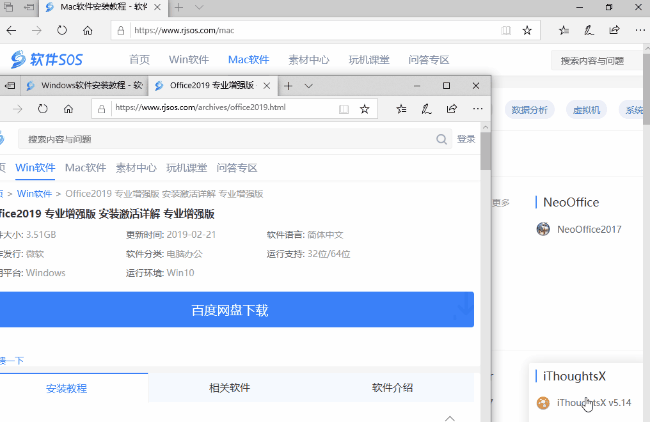Refresh the Office2019 page in front window
Viewport: 650px width, 422px height.
43,109
